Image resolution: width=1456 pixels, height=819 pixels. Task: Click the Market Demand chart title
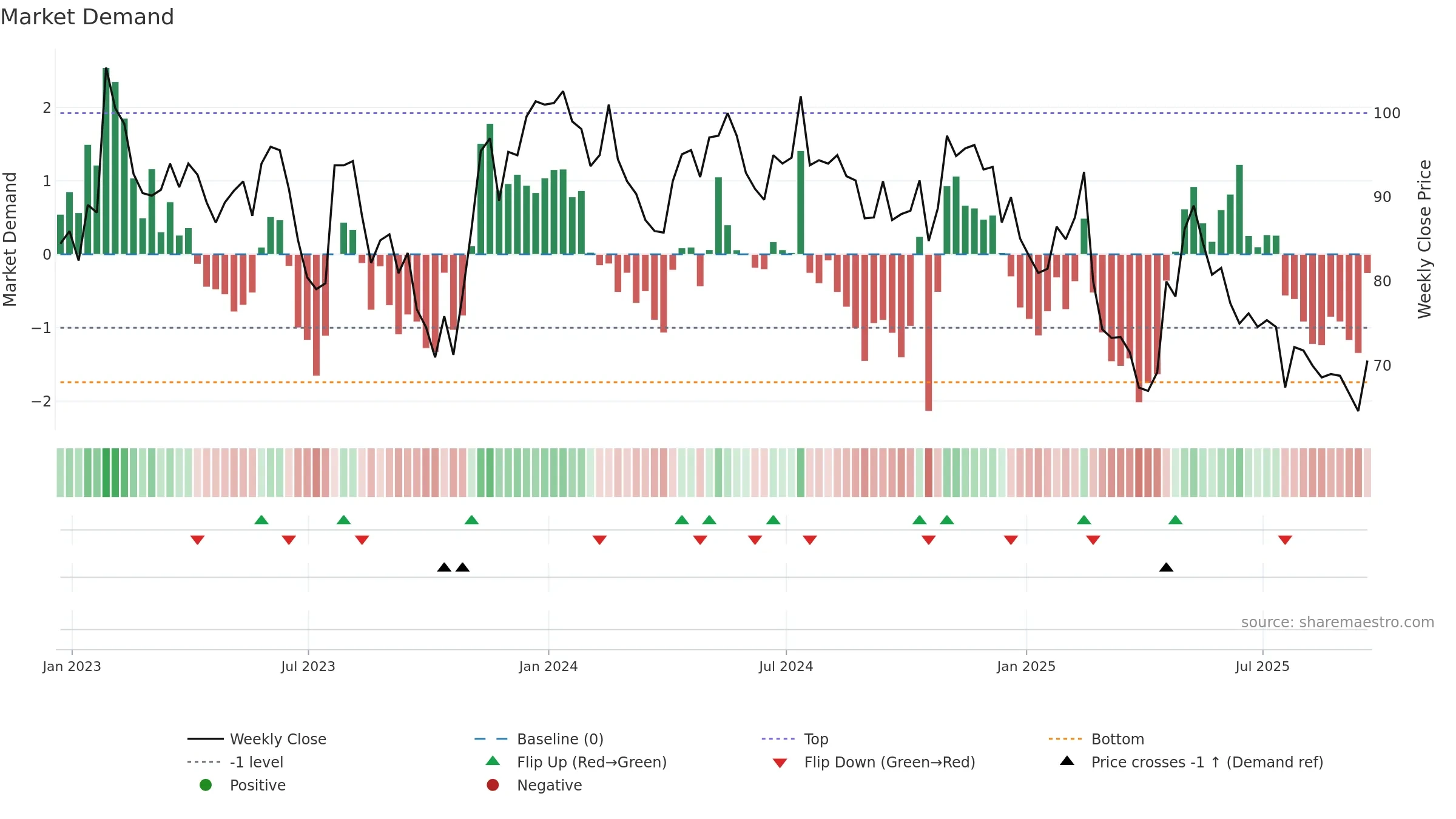87,17
